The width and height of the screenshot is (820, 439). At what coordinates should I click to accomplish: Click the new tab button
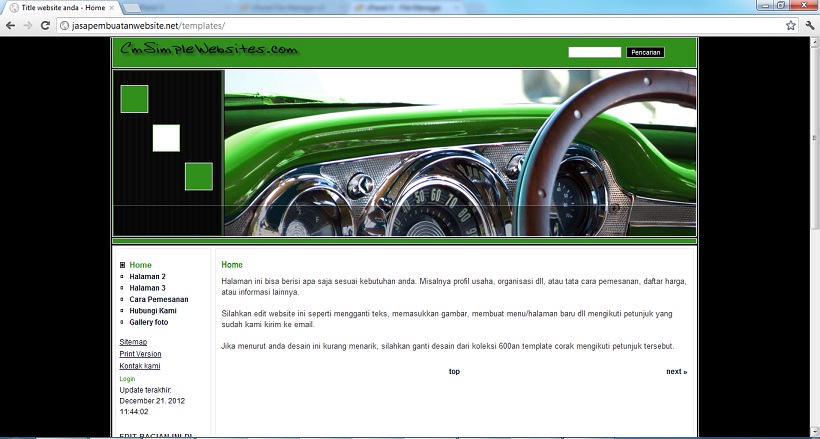click(132, 8)
